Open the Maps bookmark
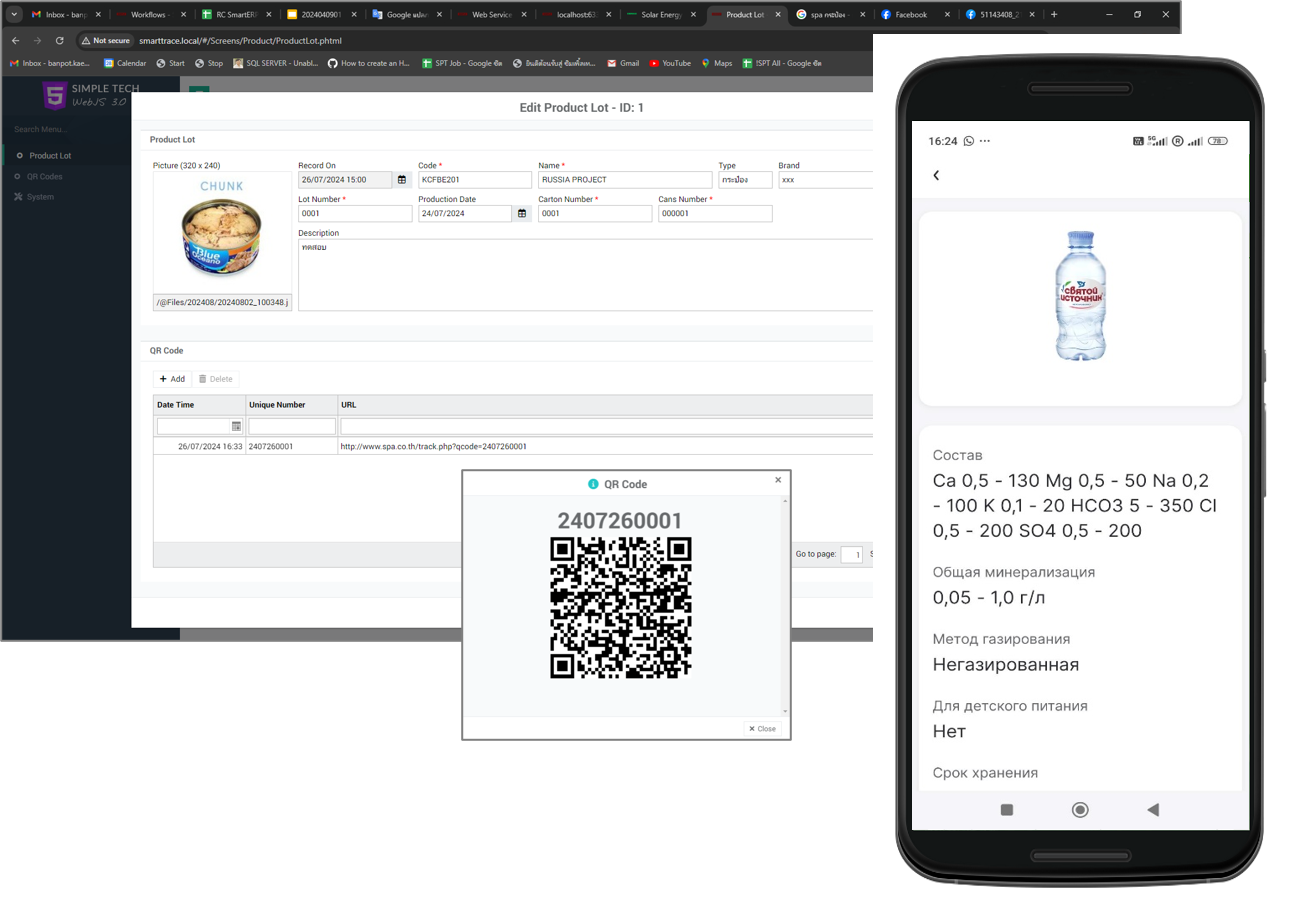1289x909 pixels. tap(717, 63)
